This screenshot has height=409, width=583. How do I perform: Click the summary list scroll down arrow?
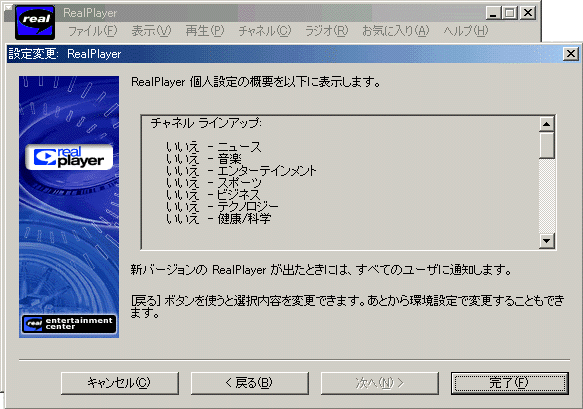click(547, 241)
